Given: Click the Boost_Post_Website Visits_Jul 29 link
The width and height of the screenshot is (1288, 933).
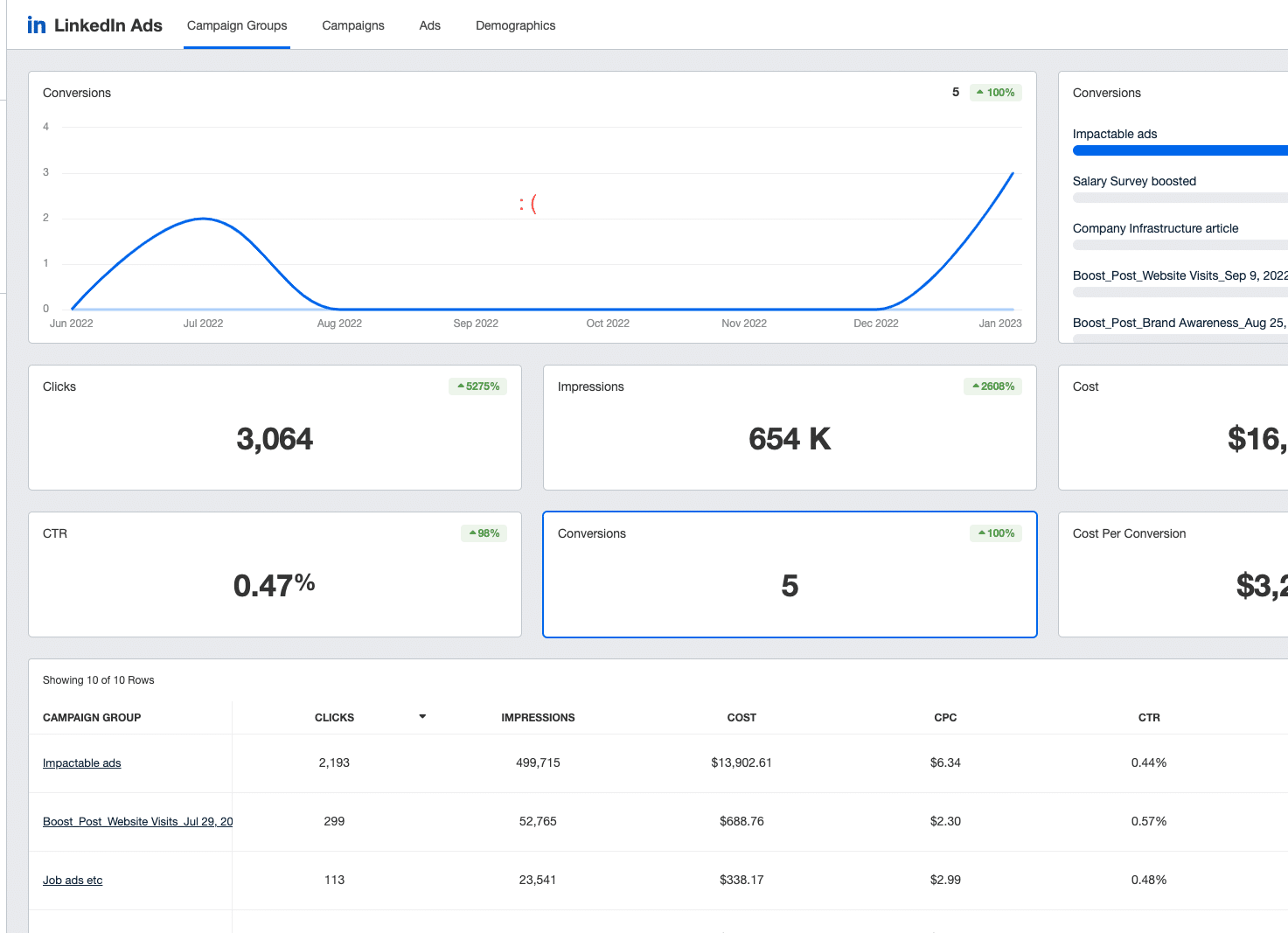Looking at the screenshot, I should [137, 821].
